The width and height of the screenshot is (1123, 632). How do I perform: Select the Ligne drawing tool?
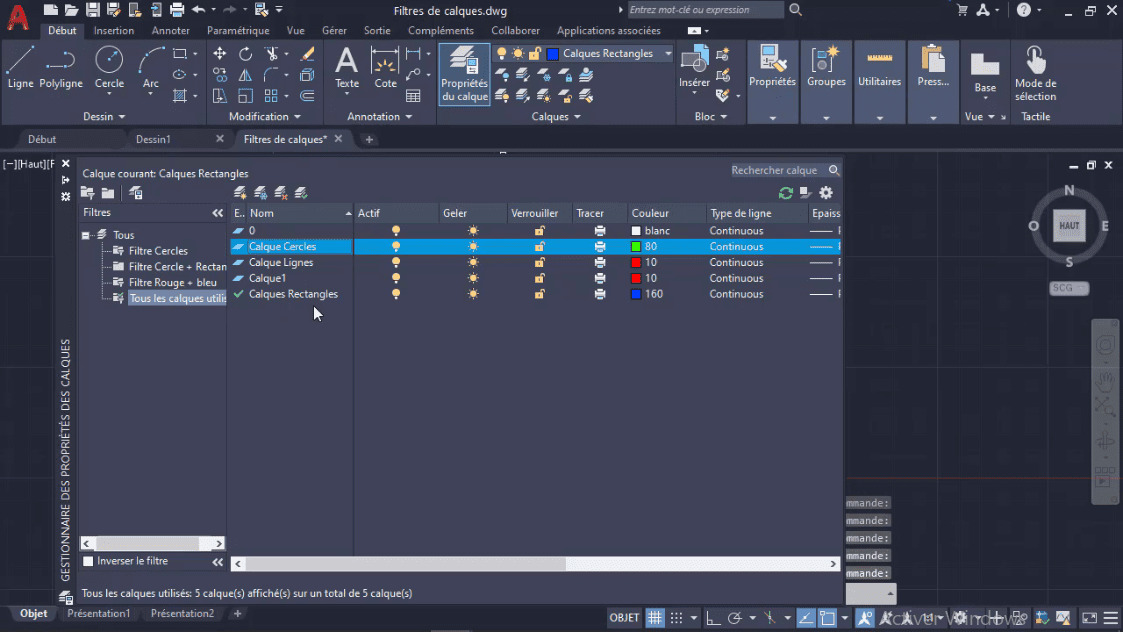click(20, 70)
